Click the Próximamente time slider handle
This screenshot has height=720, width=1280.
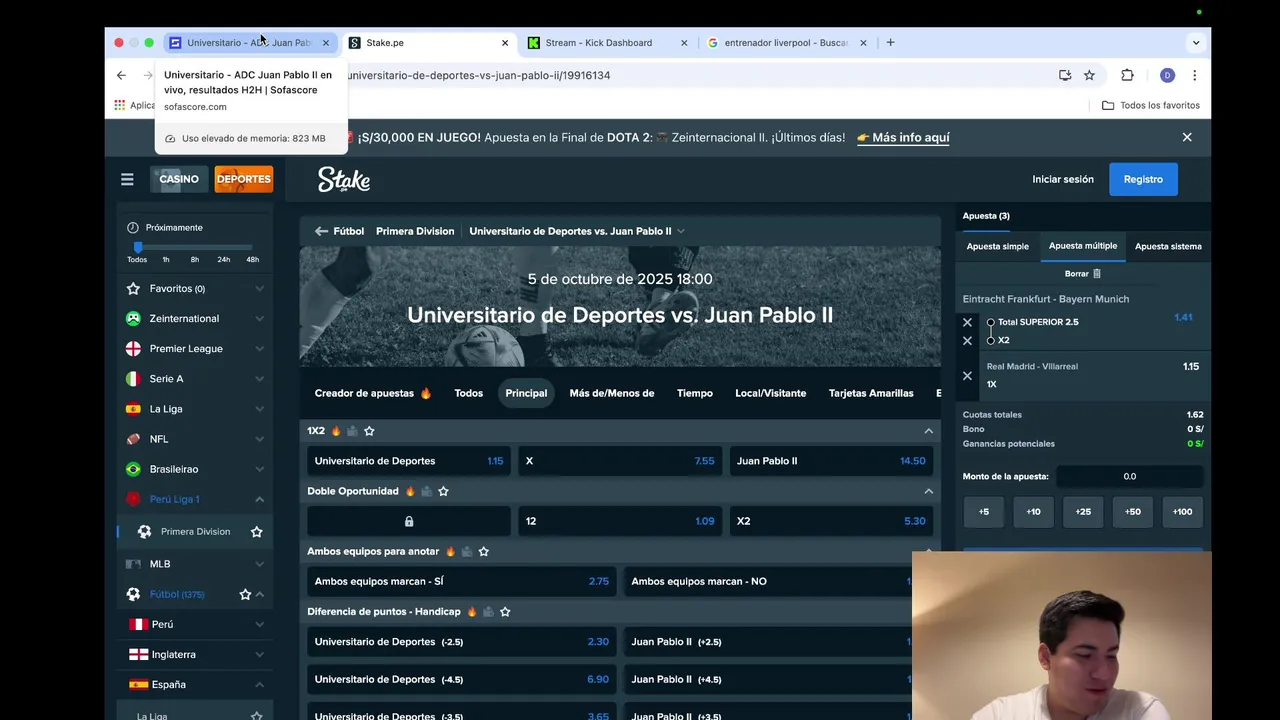138,247
